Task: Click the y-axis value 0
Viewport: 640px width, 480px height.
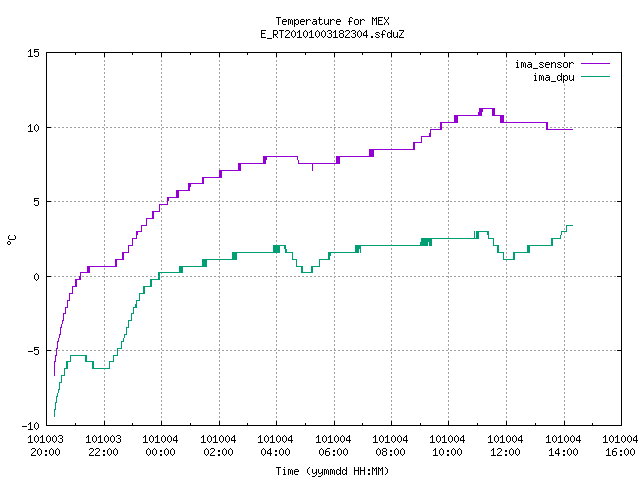Action: [36, 277]
